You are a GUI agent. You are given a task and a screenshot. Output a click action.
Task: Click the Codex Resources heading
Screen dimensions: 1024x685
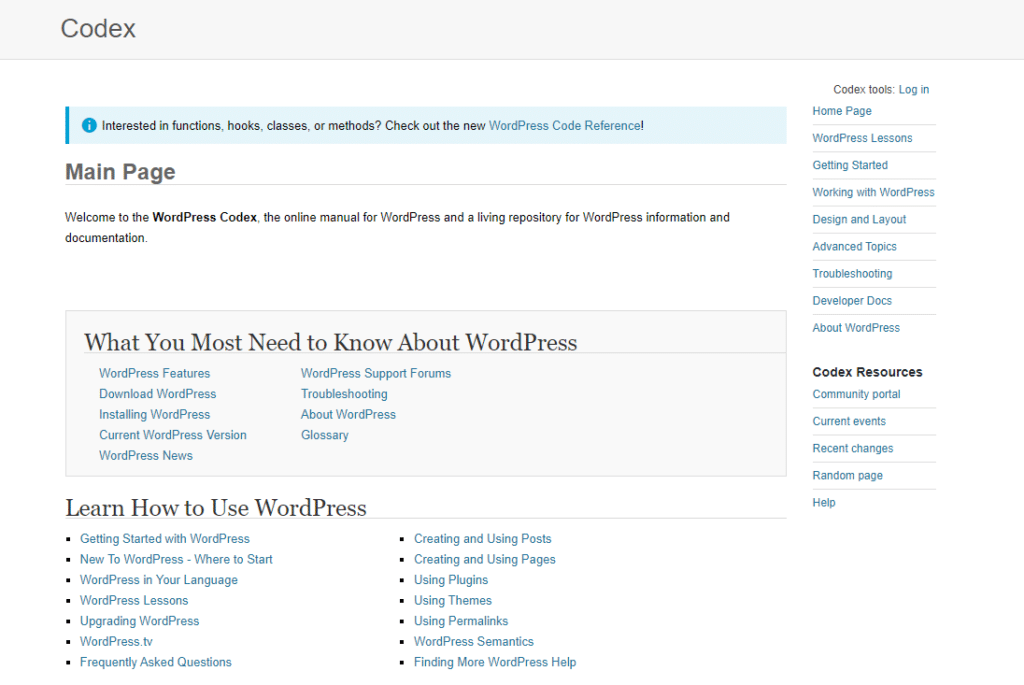[867, 372]
